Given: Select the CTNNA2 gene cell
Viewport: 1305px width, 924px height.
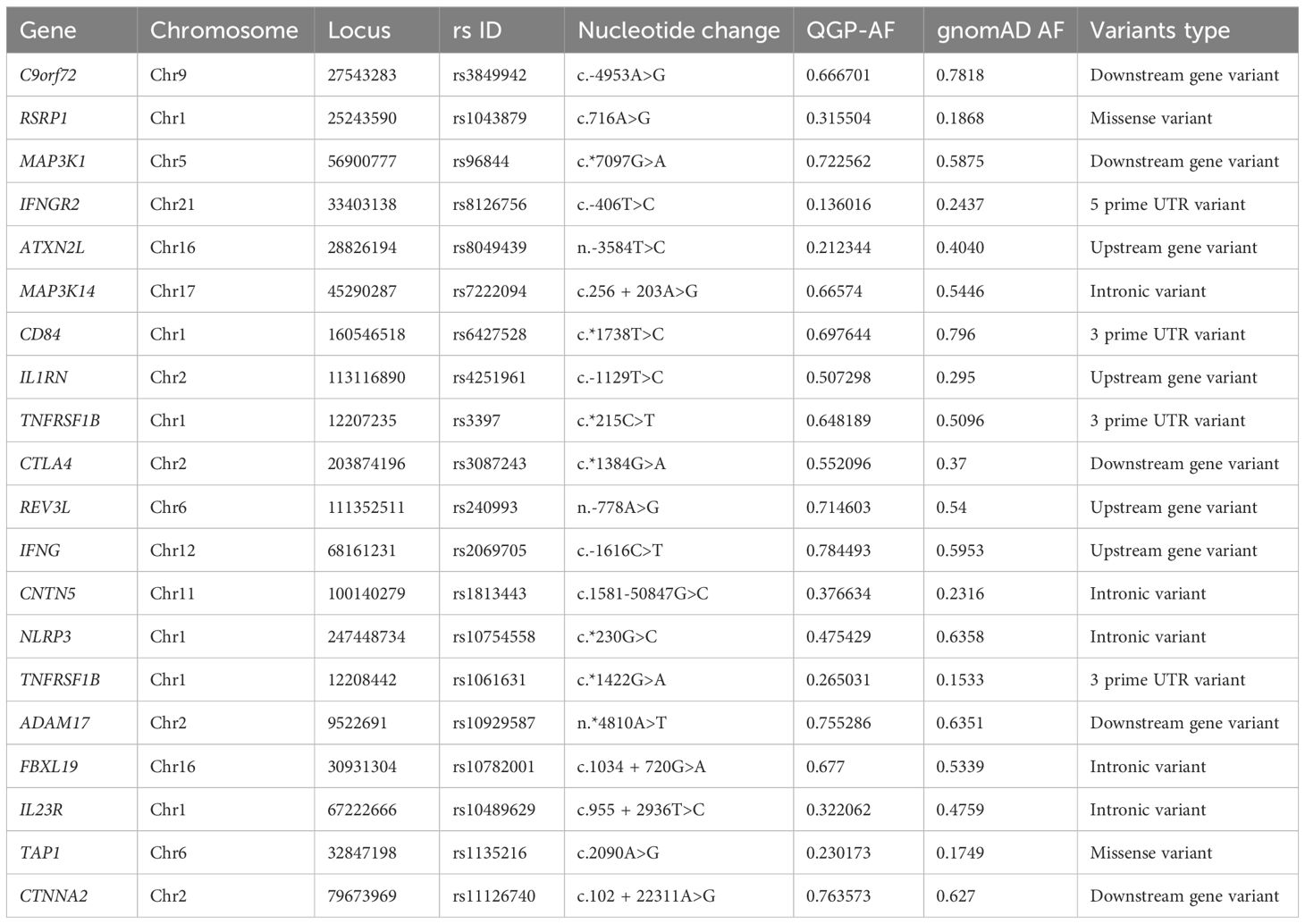Looking at the screenshot, I should [54, 896].
